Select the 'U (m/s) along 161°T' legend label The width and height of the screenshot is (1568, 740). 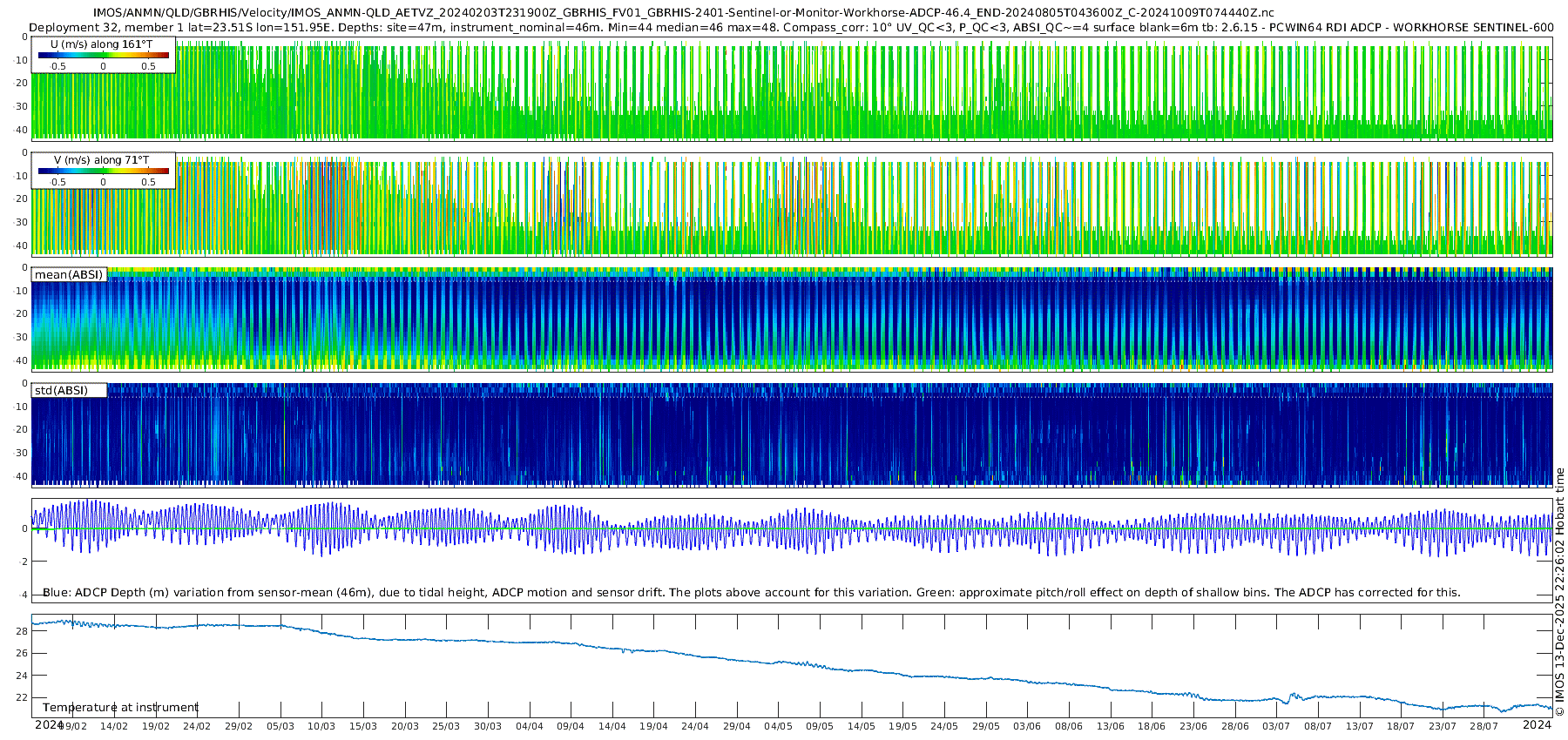tap(102, 44)
